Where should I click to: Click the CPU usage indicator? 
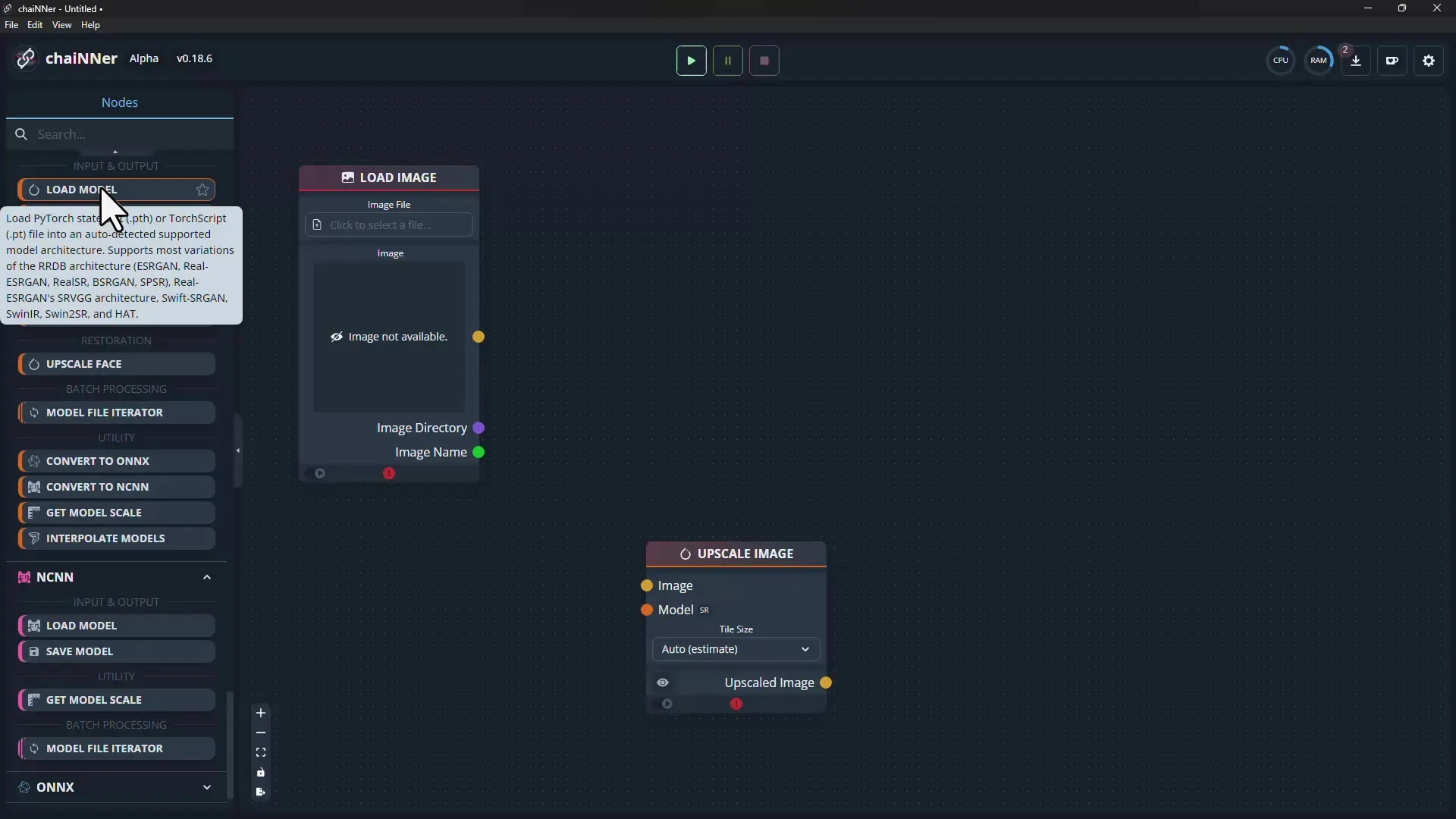click(x=1281, y=60)
